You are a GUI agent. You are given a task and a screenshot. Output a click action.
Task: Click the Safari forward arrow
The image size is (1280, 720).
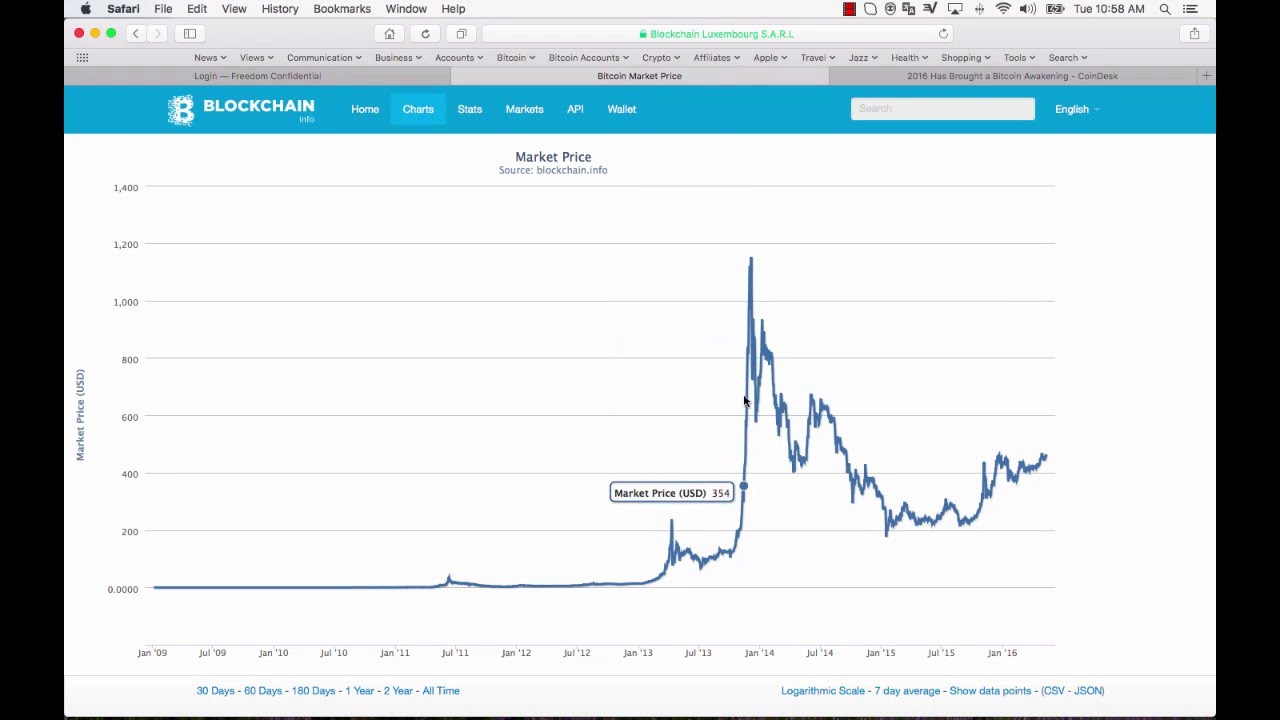click(x=158, y=34)
